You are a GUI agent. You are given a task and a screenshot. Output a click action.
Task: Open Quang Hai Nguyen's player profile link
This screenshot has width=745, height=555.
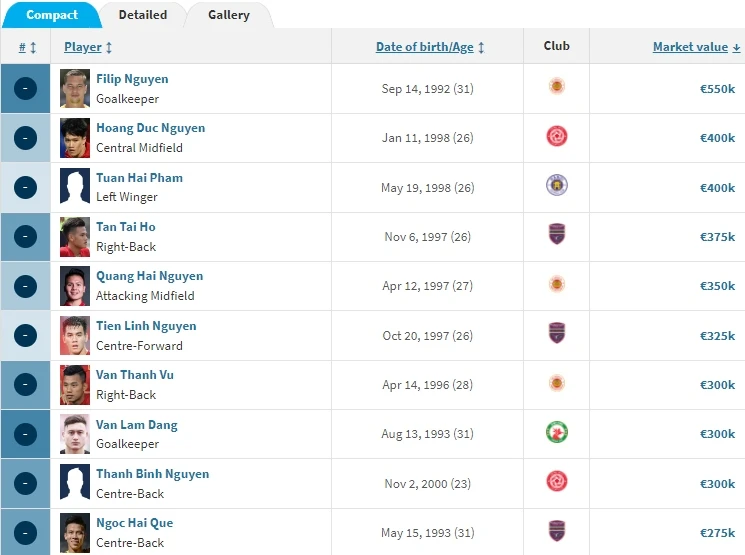(149, 276)
